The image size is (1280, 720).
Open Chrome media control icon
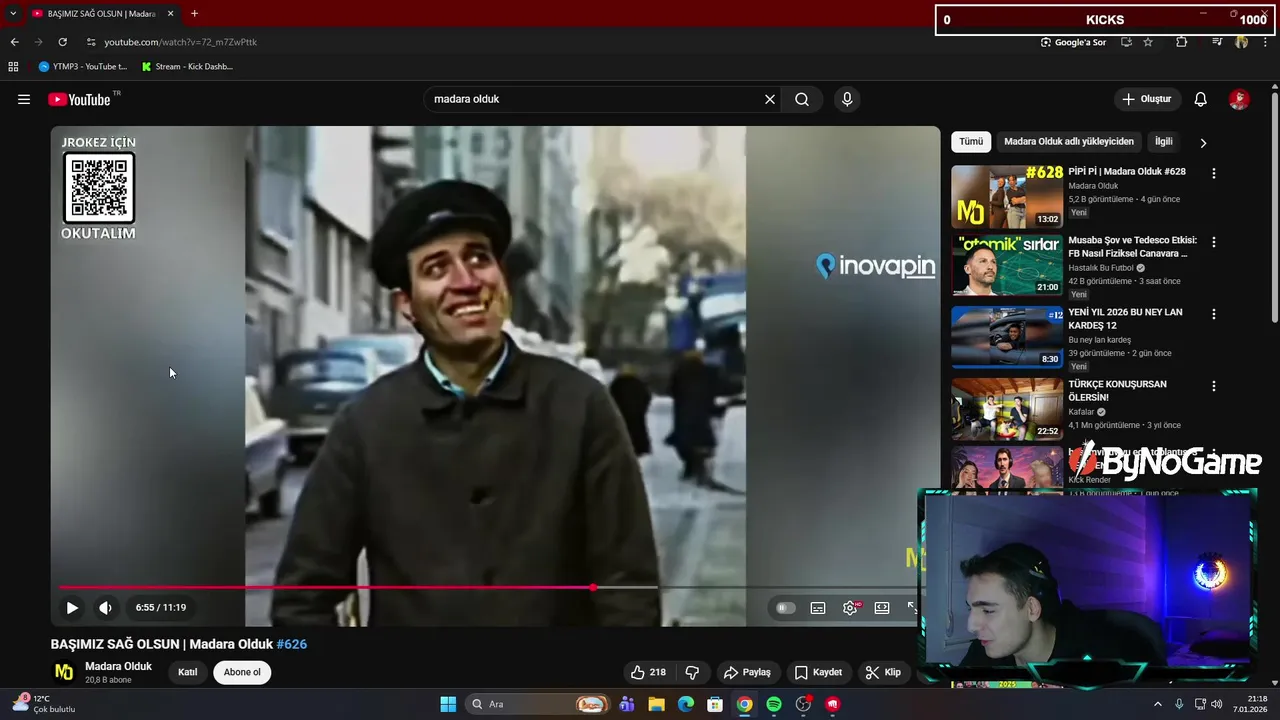[x=1217, y=42]
